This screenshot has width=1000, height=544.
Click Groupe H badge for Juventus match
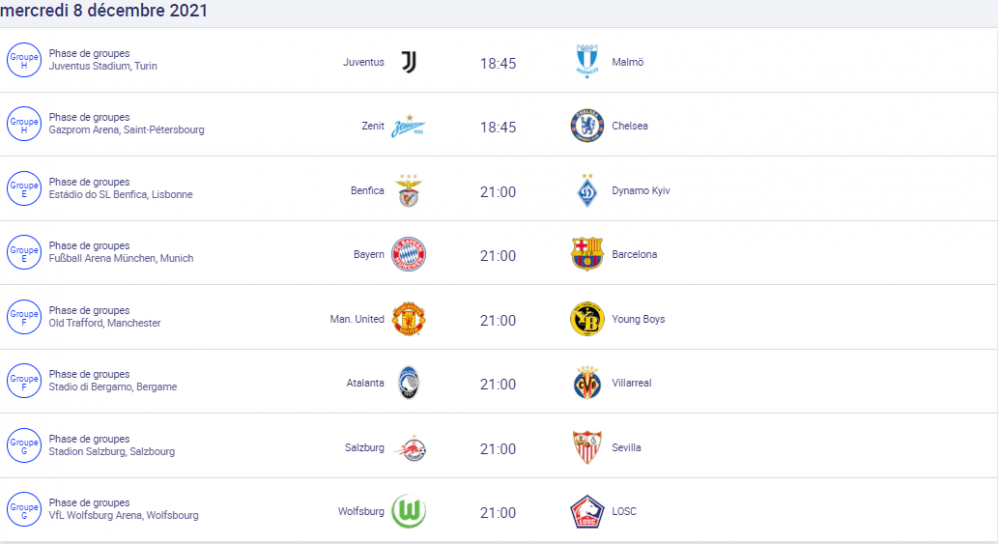(24, 60)
